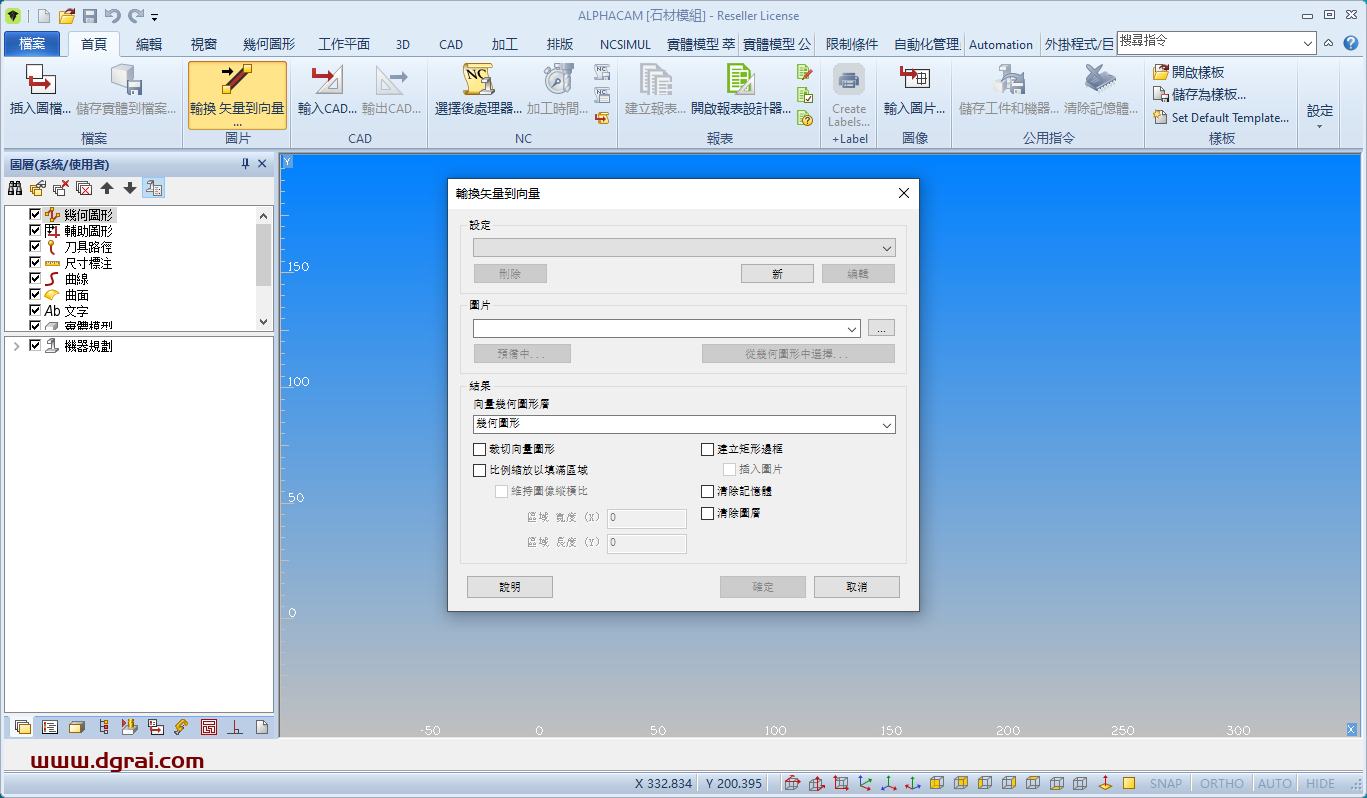Viewport: 1367px width, 798px height.
Task: Open the 搜尋指令 dropdown arrow
Action: coord(1308,42)
